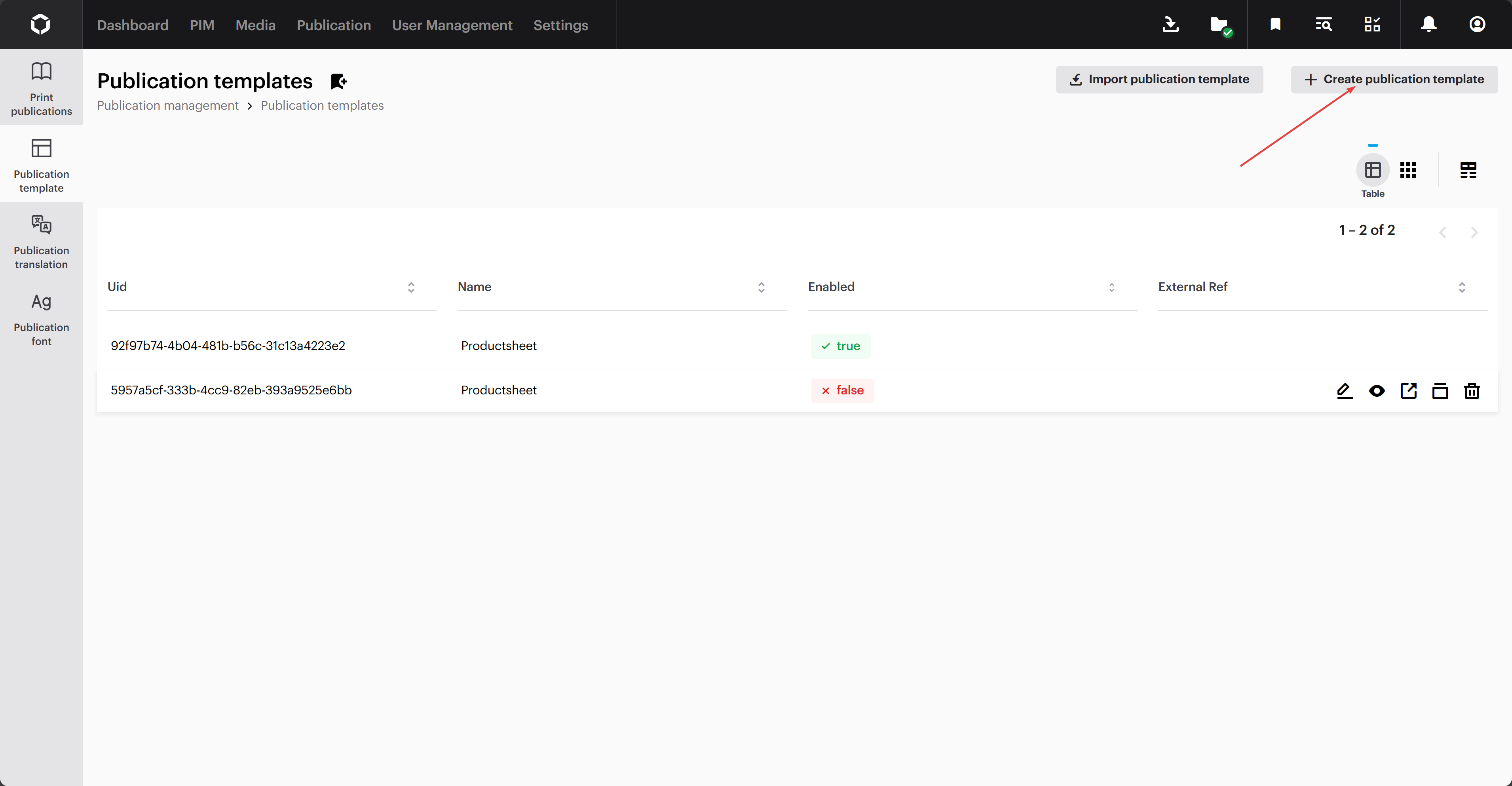1512x786 pixels.
Task: Open the Publication font sidebar section
Action: [41, 319]
